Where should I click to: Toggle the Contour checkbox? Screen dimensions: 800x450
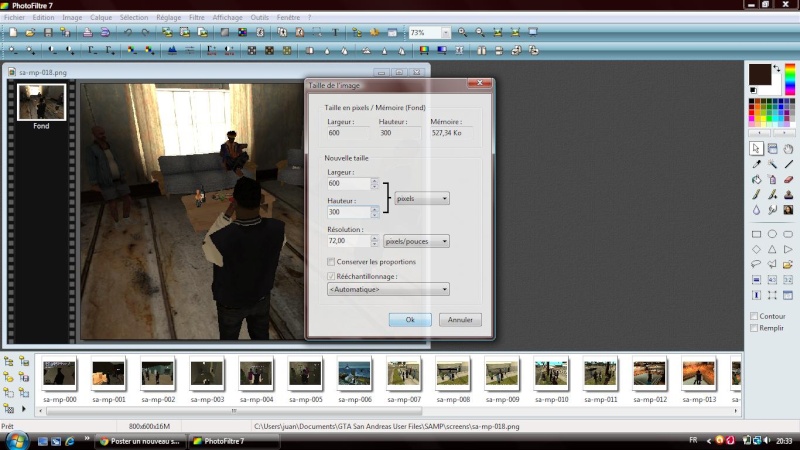click(x=754, y=316)
